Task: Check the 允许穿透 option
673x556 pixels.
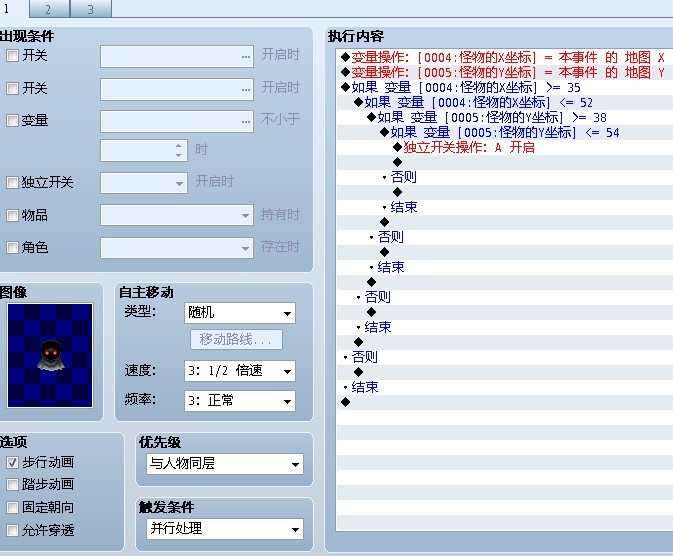Action: 12,530
